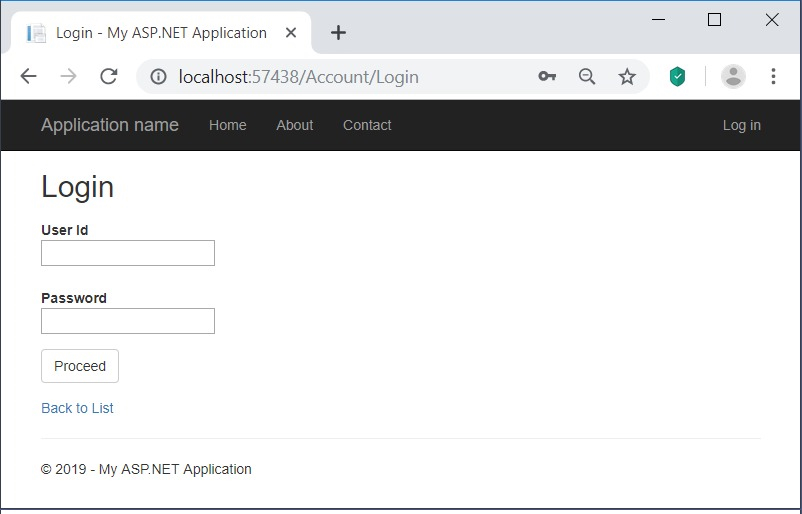Open the About page link
This screenshot has width=802, height=514.
295,125
